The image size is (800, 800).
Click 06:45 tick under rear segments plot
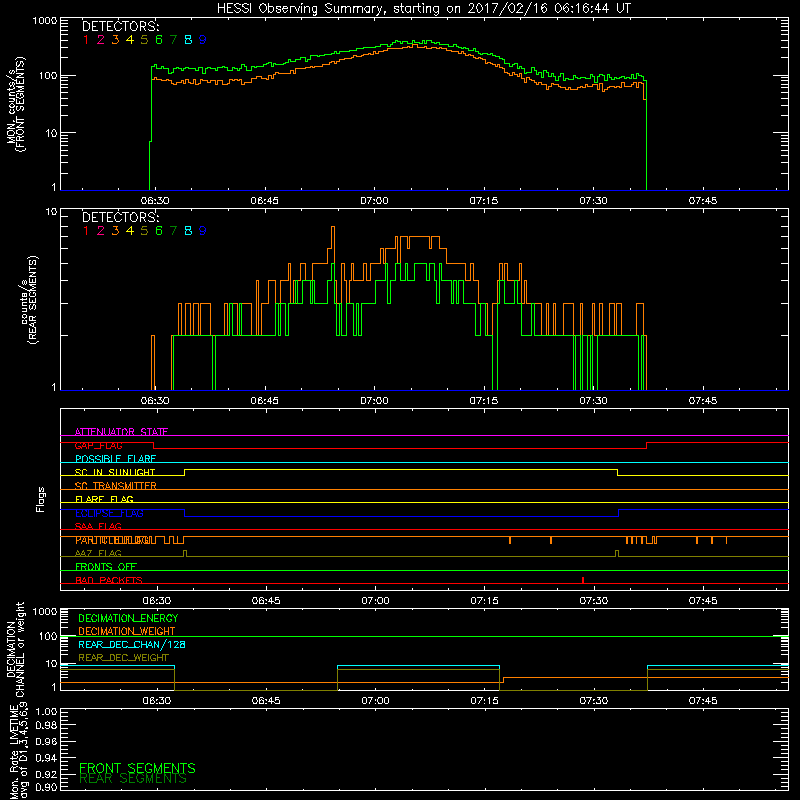coord(264,401)
